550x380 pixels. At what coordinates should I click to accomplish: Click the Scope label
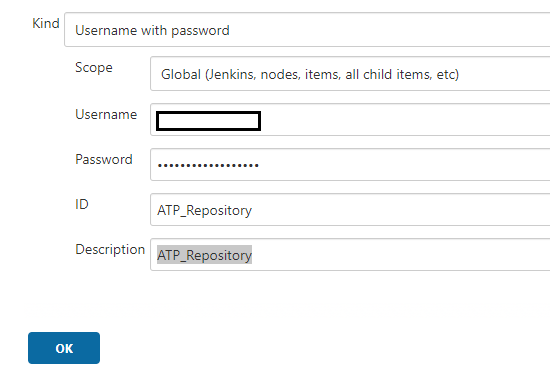click(94, 68)
